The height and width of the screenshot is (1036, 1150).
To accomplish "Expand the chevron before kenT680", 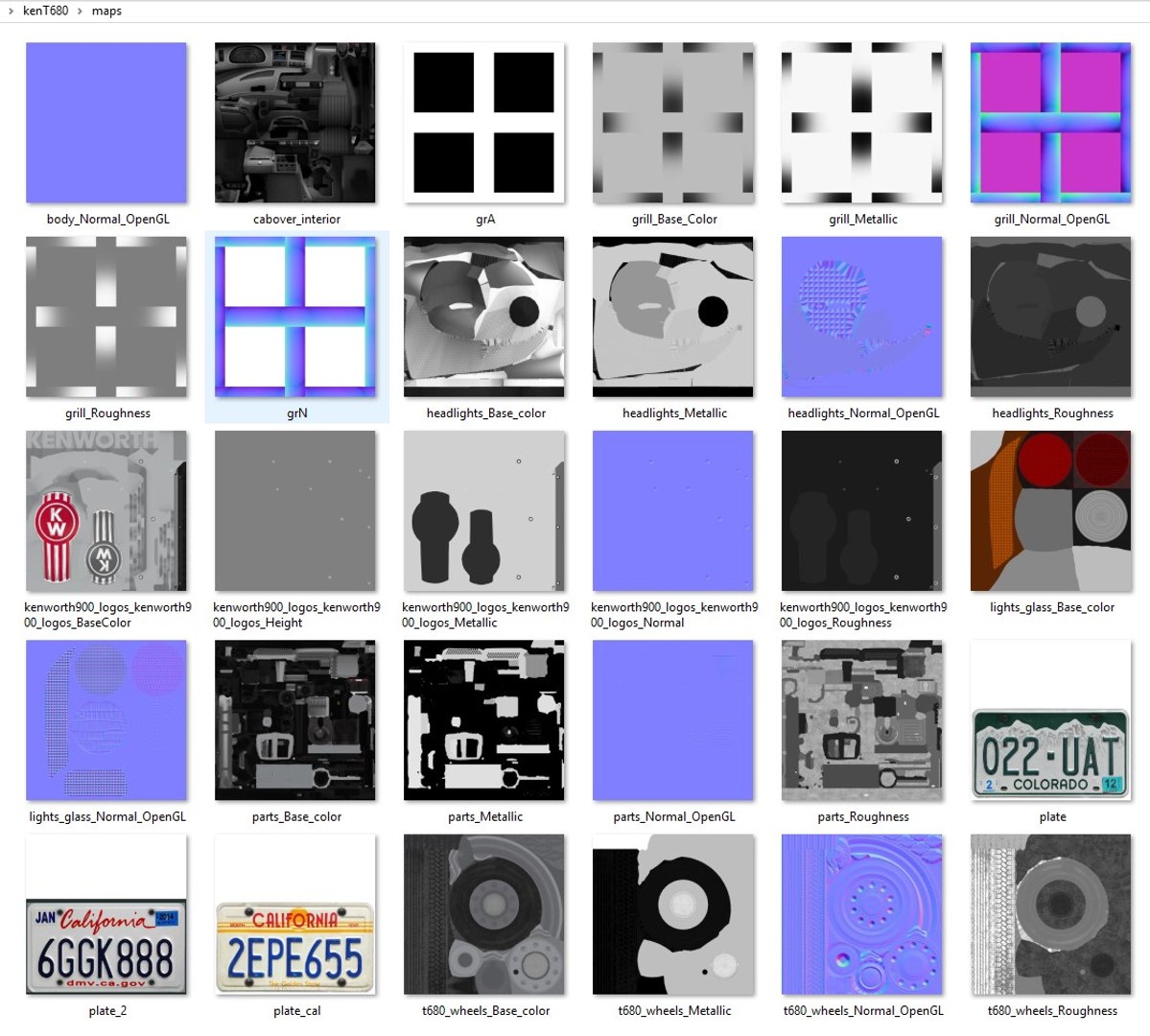I will click(11, 11).
